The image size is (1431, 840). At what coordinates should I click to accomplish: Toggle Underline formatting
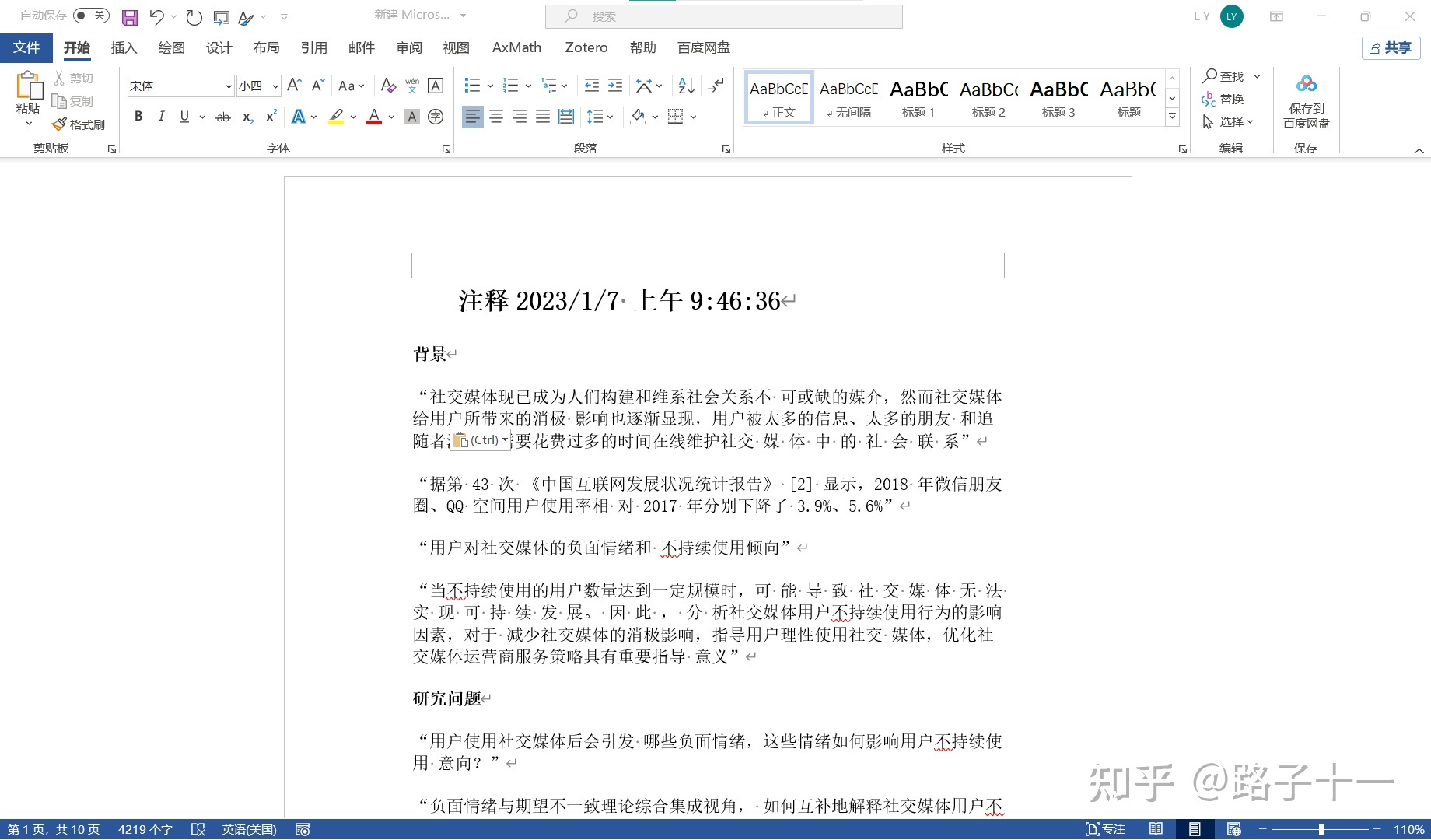pyautogui.click(x=184, y=117)
